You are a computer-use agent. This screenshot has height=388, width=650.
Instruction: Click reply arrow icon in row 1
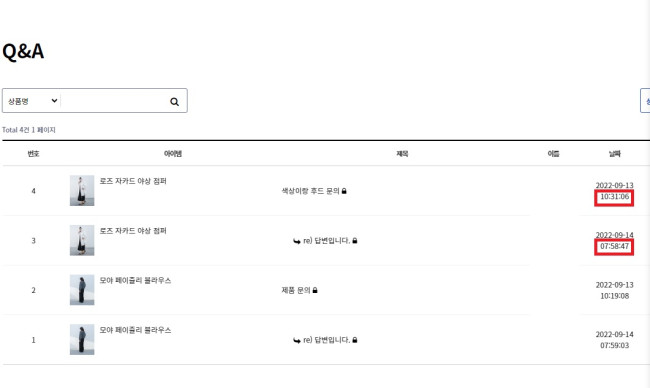click(x=297, y=340)
